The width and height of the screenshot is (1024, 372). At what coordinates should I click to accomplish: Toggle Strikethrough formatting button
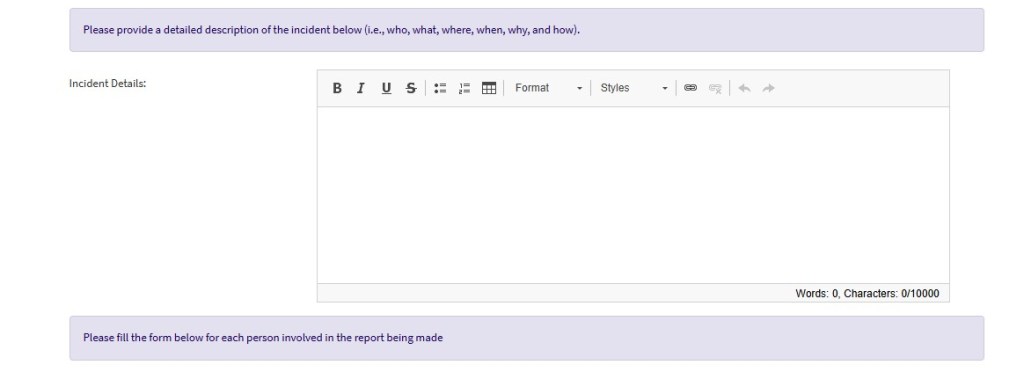(411, 88)
